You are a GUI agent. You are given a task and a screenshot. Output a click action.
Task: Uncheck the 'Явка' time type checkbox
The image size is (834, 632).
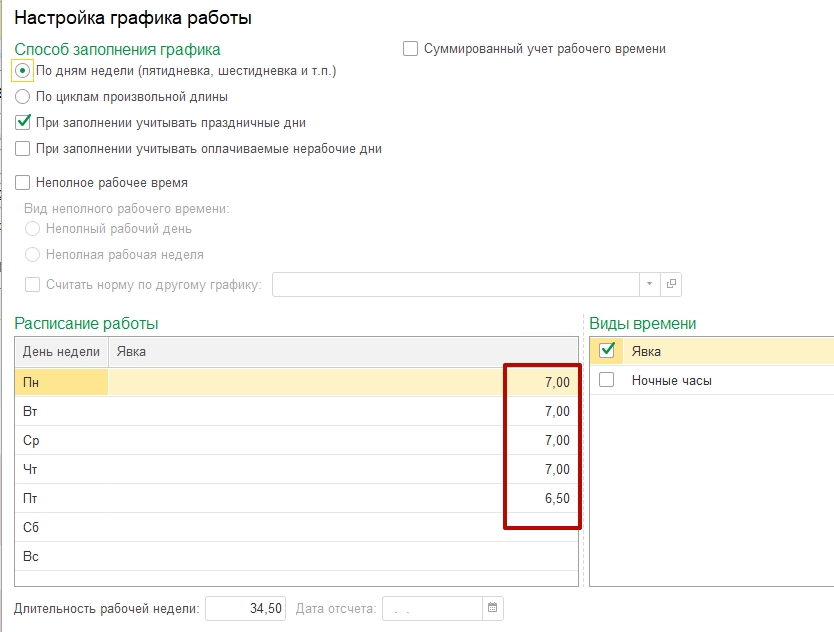point(606,351)
